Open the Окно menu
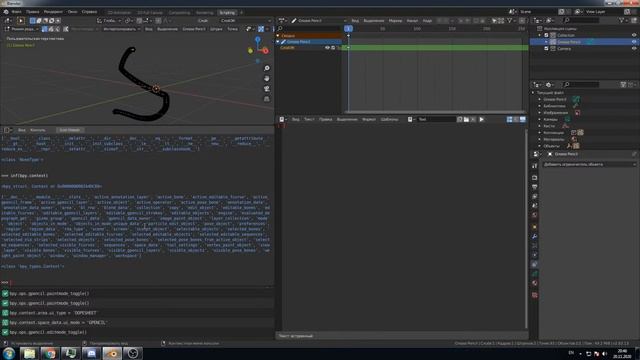Image resolution: width=640 pixels, height=360 pixels. pos(73,12)
